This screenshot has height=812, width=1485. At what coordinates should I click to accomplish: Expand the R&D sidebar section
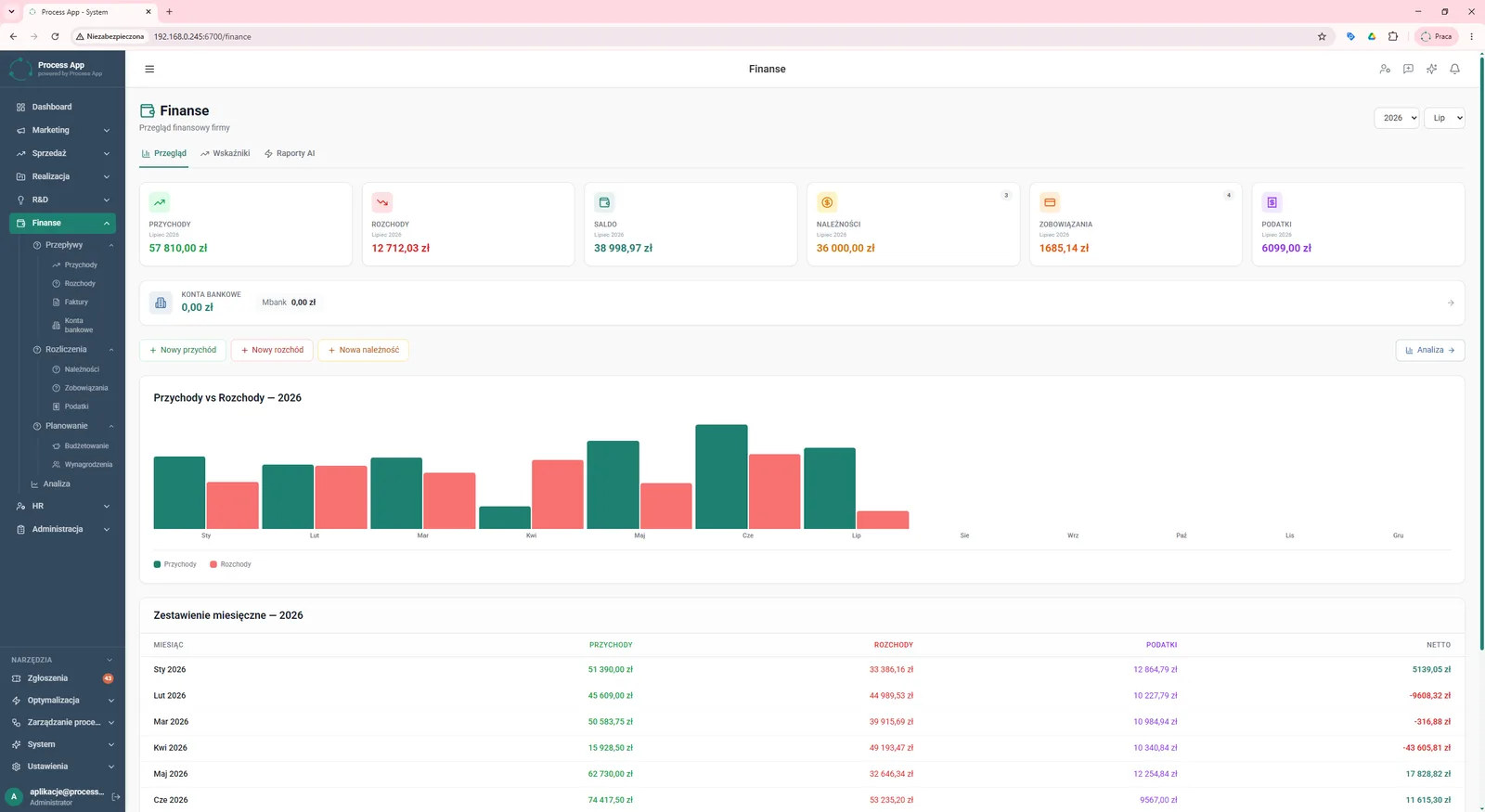(62, 200)
